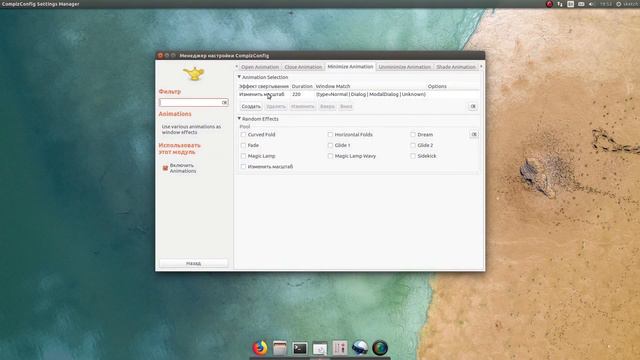Select the Minimize Animation tab

pyautogui.click(x=350, y=67)
